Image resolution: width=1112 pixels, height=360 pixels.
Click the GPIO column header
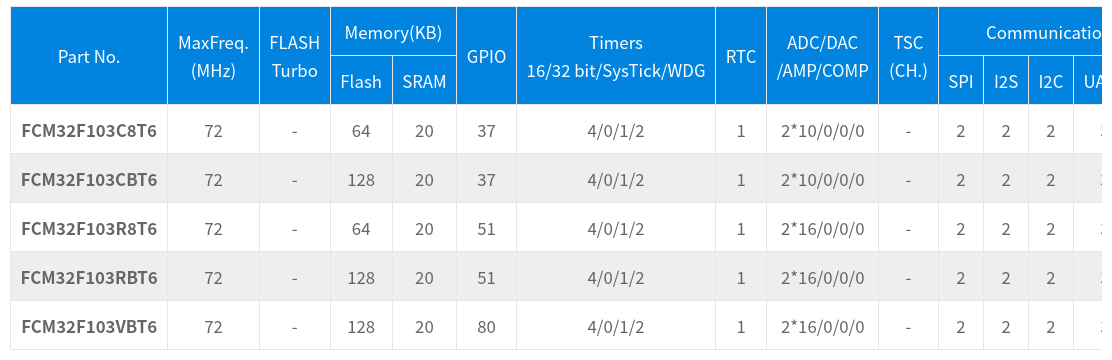(x=486, y=57)
